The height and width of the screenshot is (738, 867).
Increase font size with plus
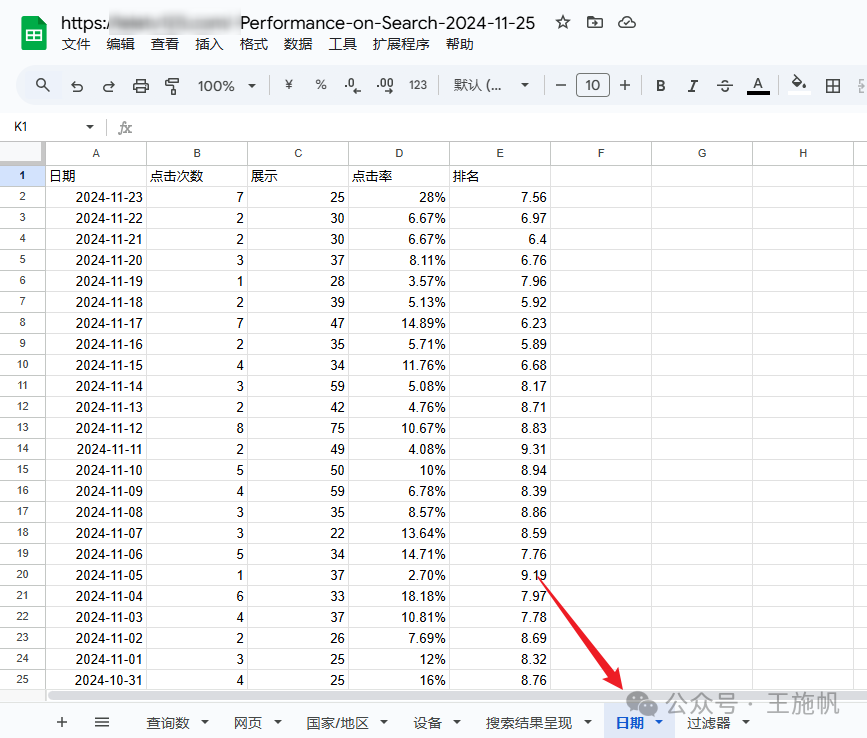(x=625, y=85)
